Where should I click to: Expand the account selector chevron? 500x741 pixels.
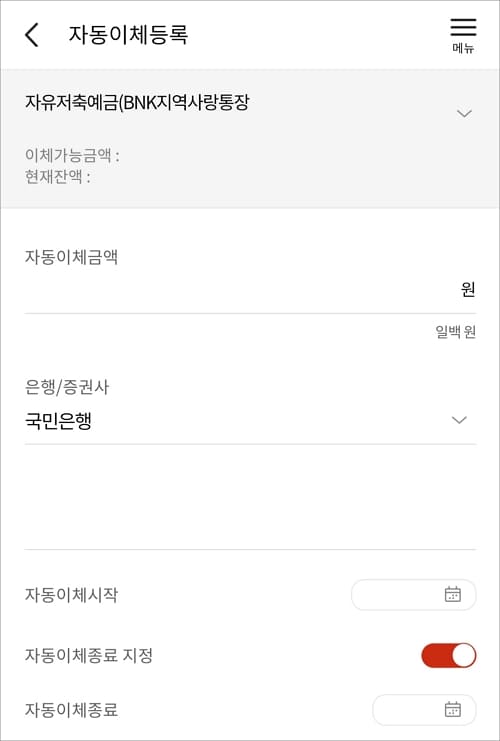[465, 113]
